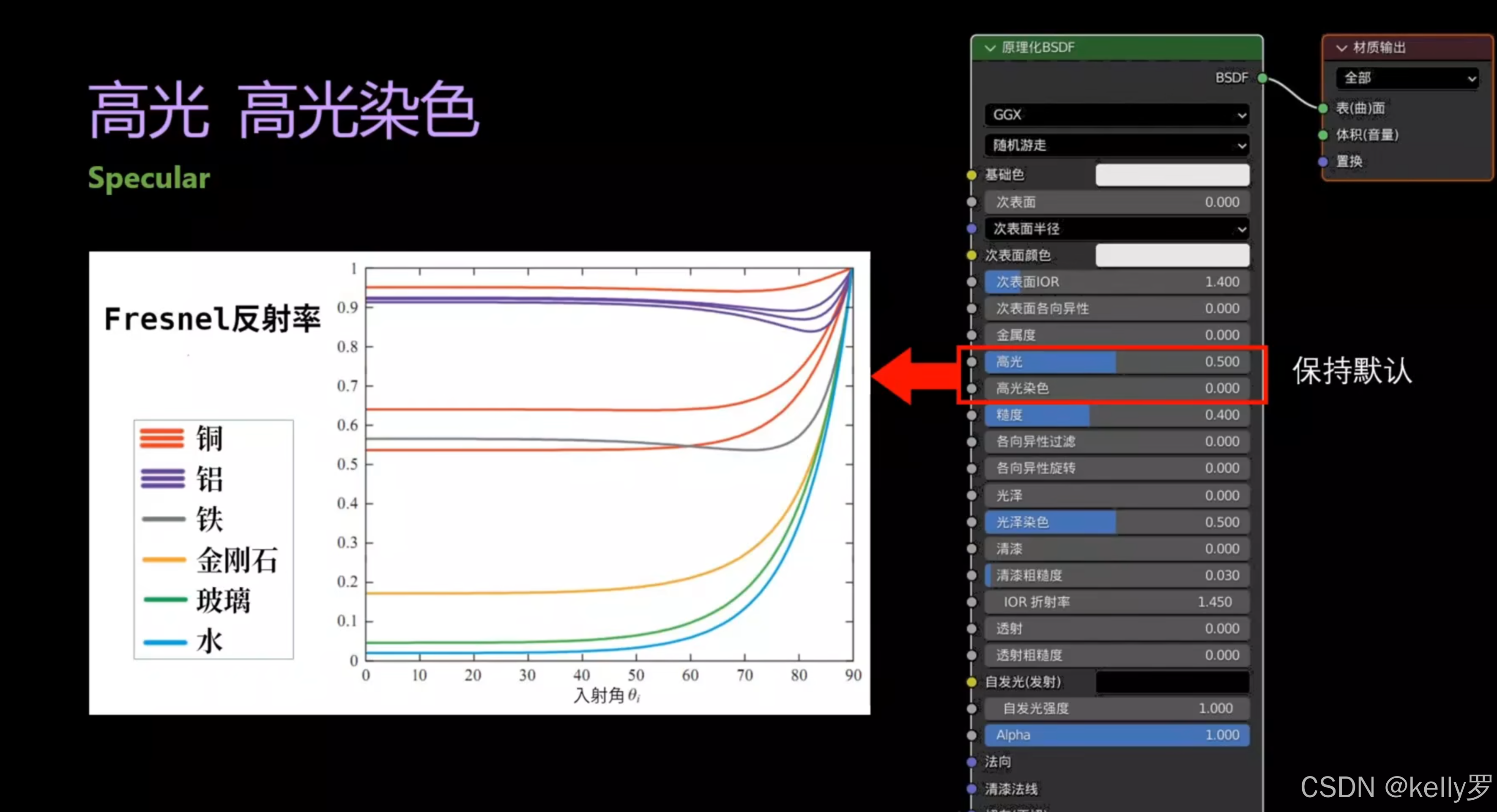Click the yellow 自发光(发射) input socket
This screenshot has width=1497, height=812.
click(x=972, y=682)
